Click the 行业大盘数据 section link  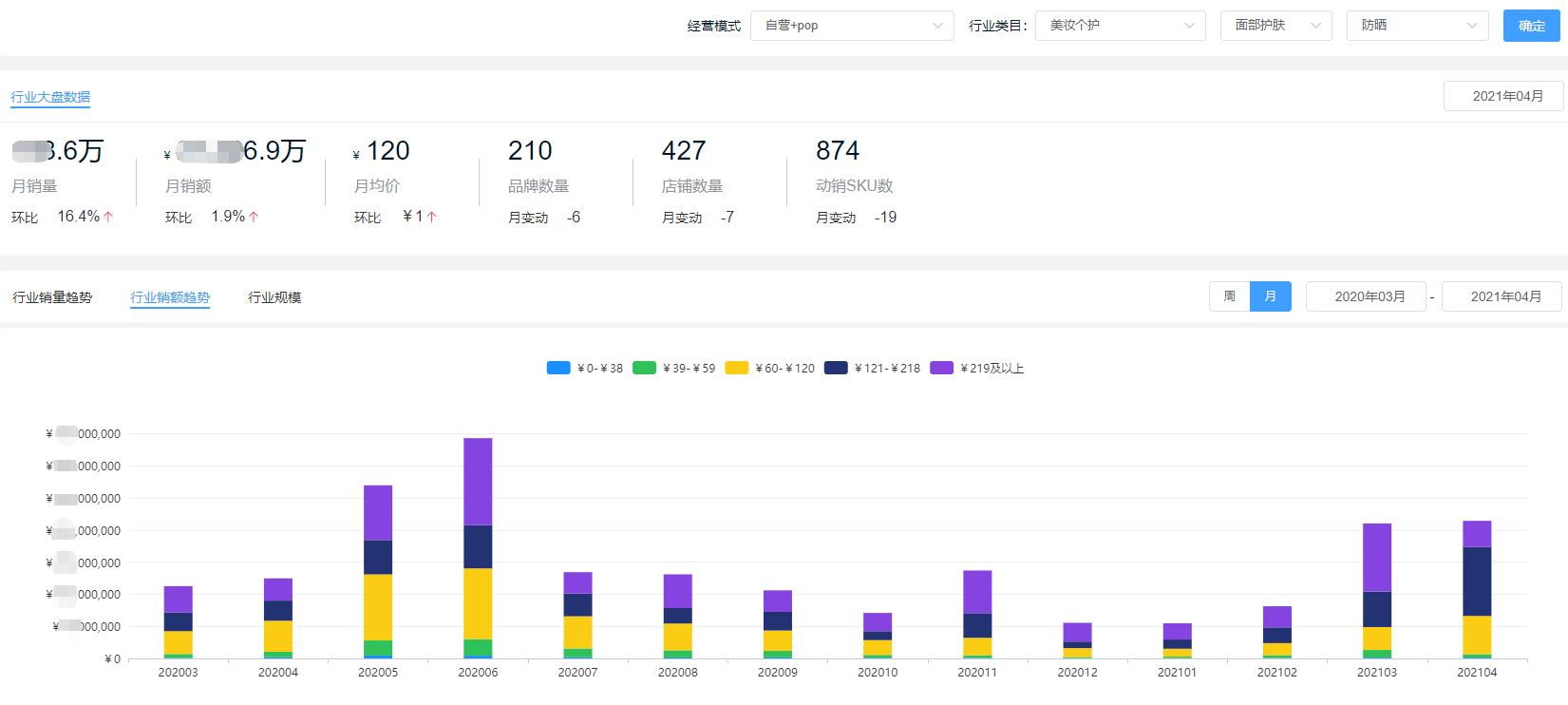coord(50,97)
